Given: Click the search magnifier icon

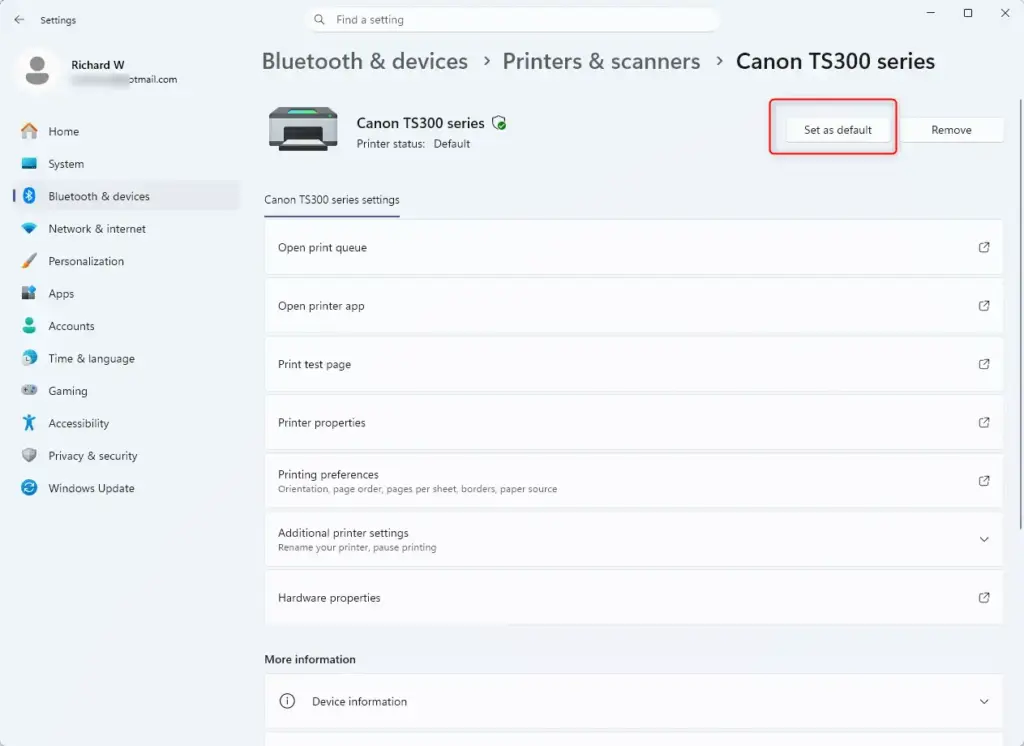Looking at the screenshot, I should pyautogui.click(x=319, y=20).
